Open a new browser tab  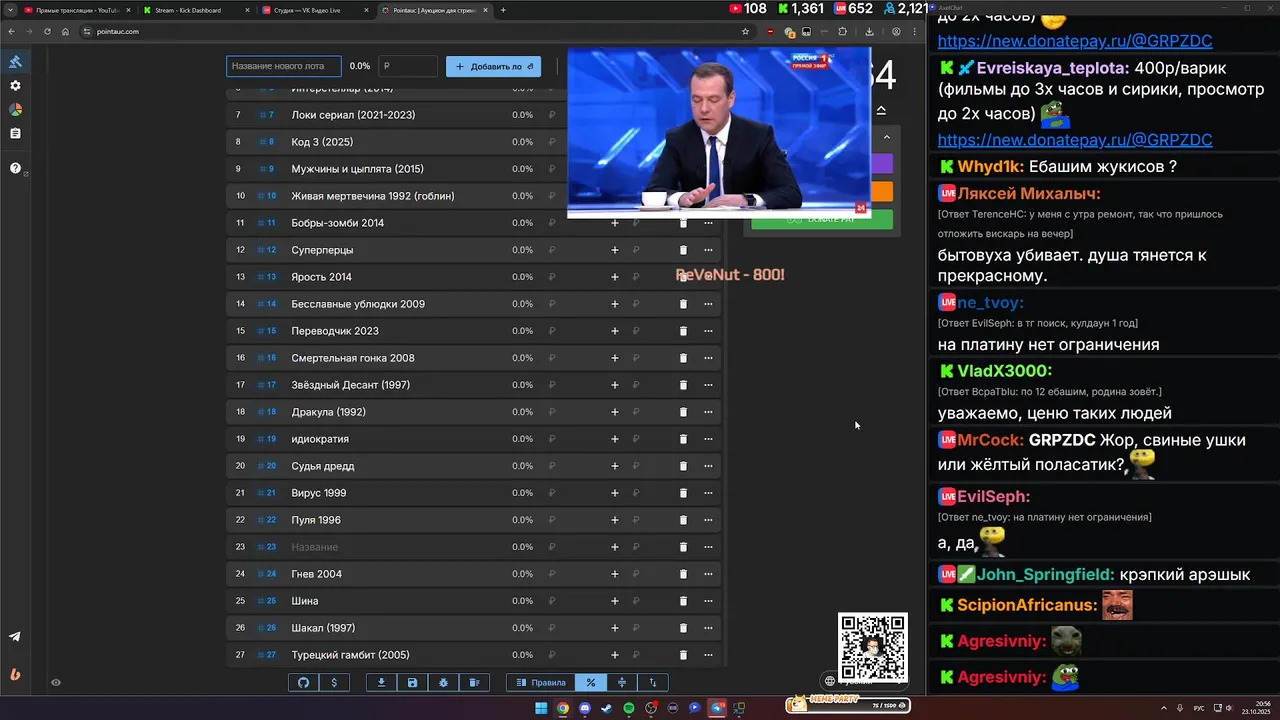pos(503,10)
